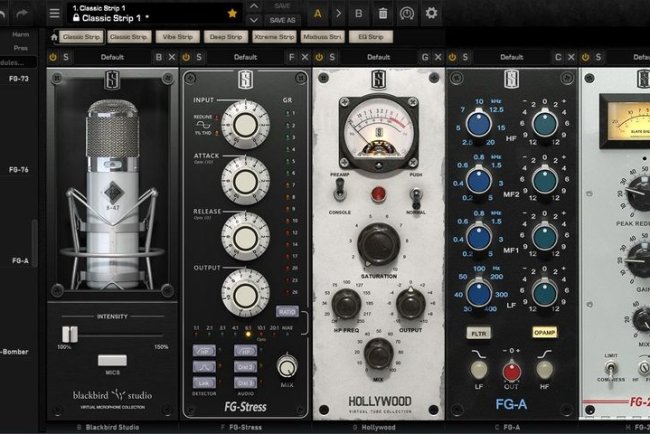Click the lock icon beside Classic Strip 1
The width and height of the screenshot is (650, 434).
click(x=76, y=18)
